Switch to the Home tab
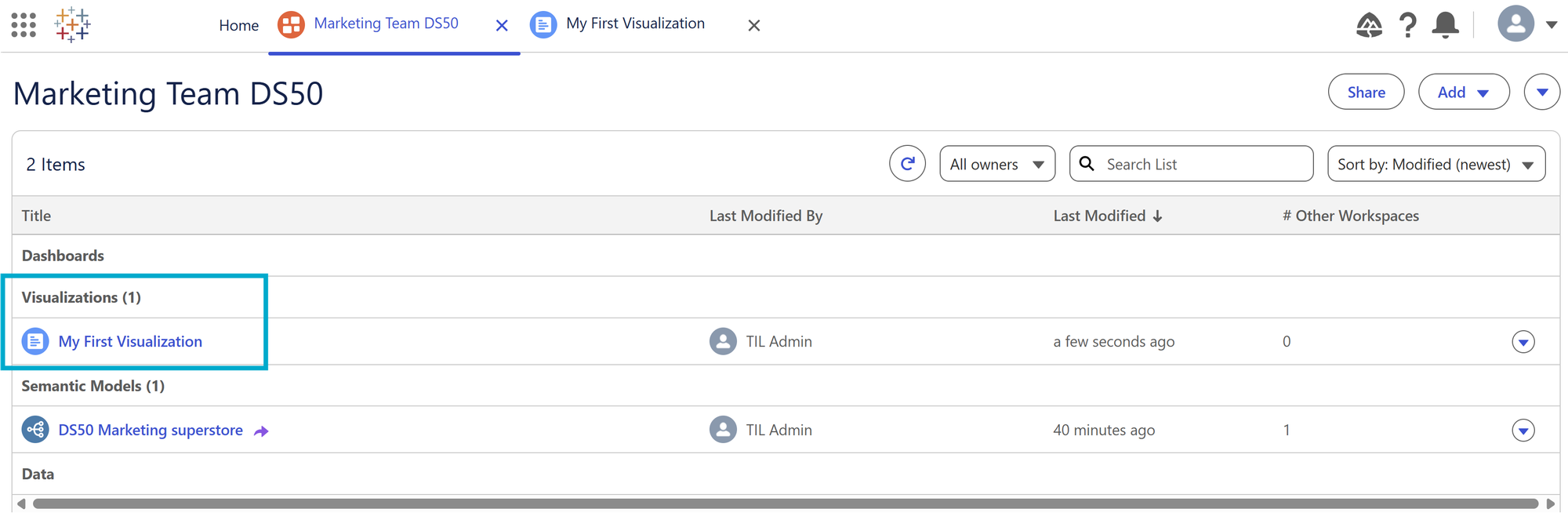Screen dimensions: 1568x516 pyautogui.click(x=239, y=25)
